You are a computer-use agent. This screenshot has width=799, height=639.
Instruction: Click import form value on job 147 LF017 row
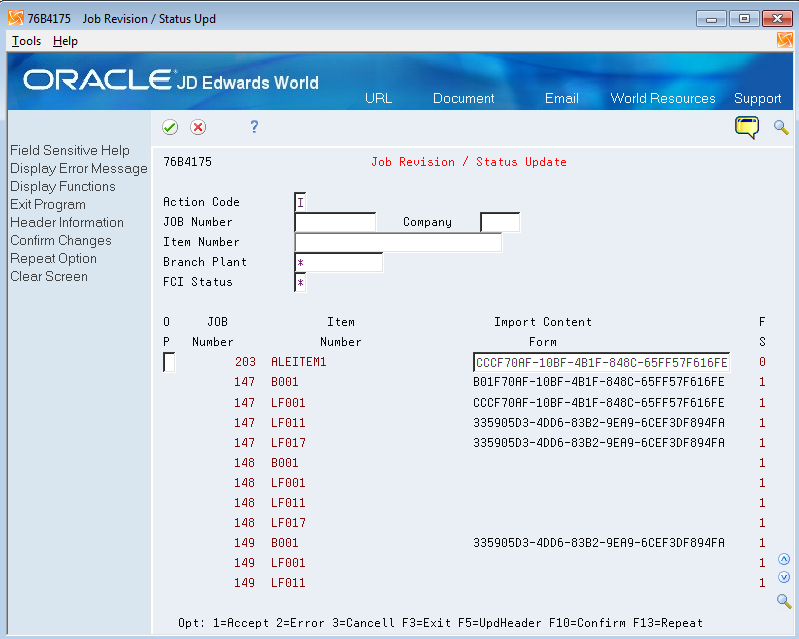[599, 442]
